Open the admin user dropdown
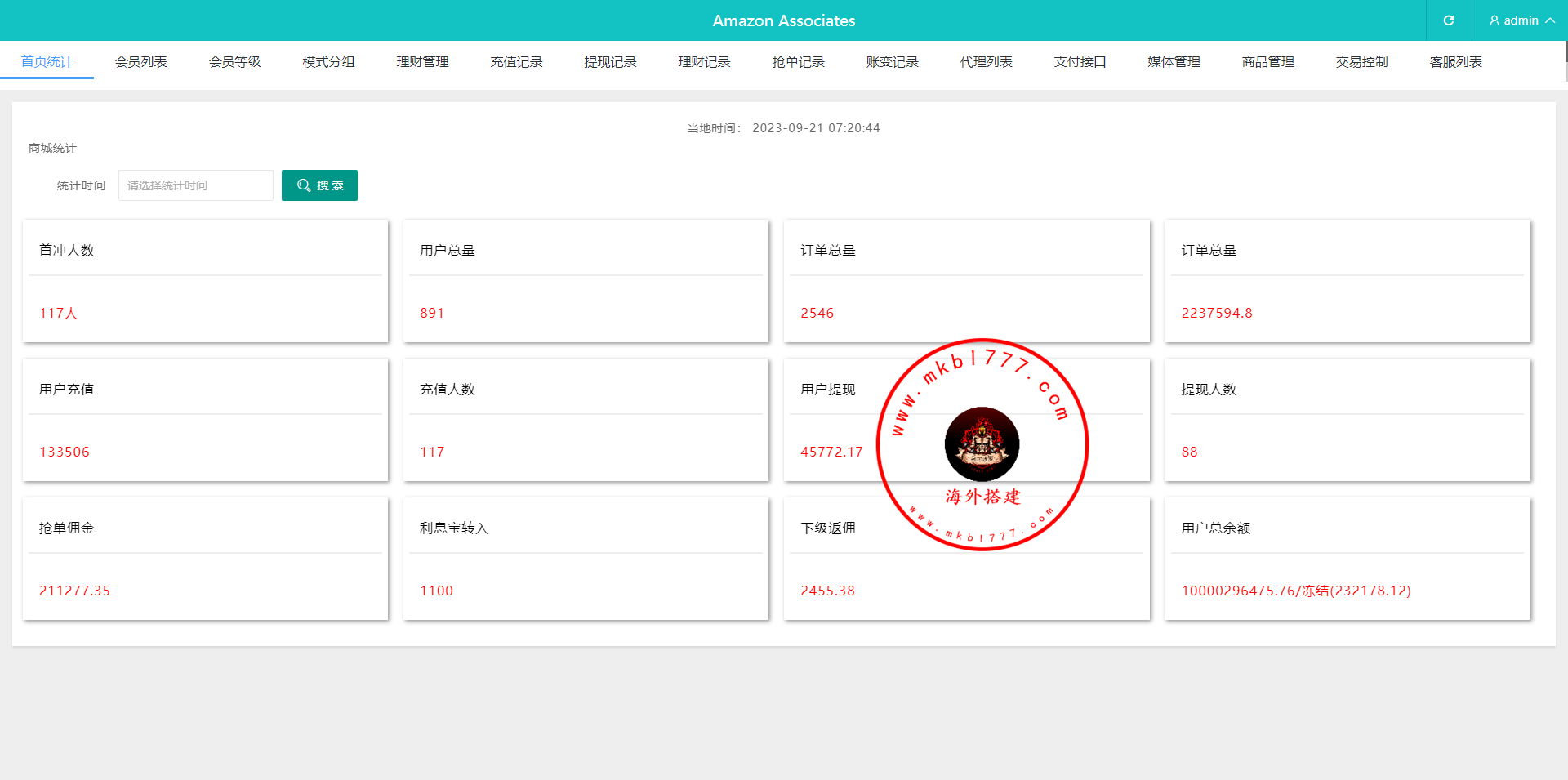1568x780 pixels. 1521,20
